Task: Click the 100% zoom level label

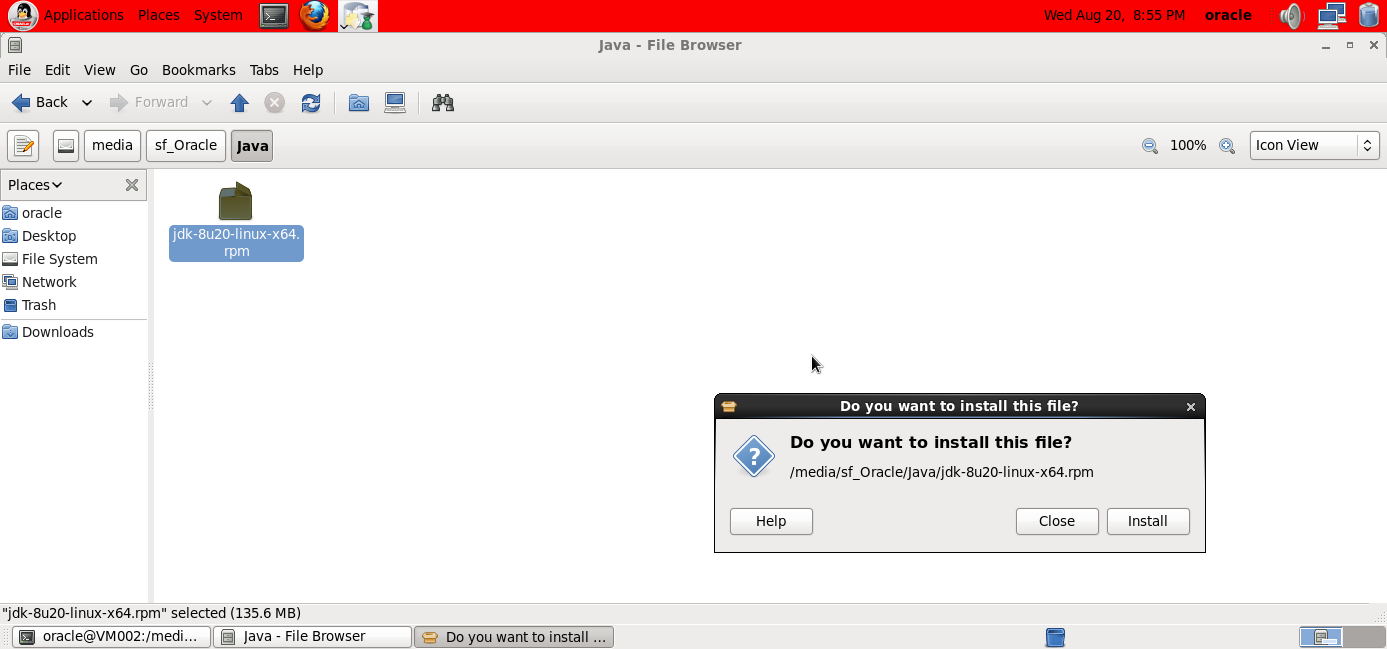Action: pos(1188,146)
